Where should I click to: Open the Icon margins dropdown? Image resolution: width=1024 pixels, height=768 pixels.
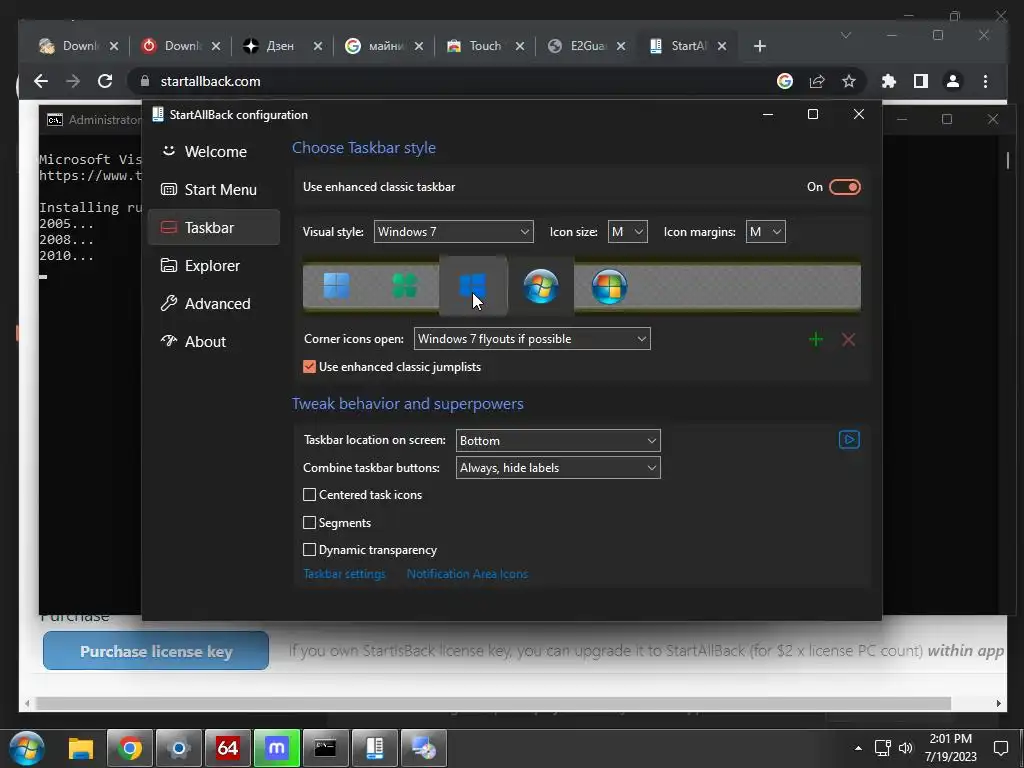coord(765,232)
